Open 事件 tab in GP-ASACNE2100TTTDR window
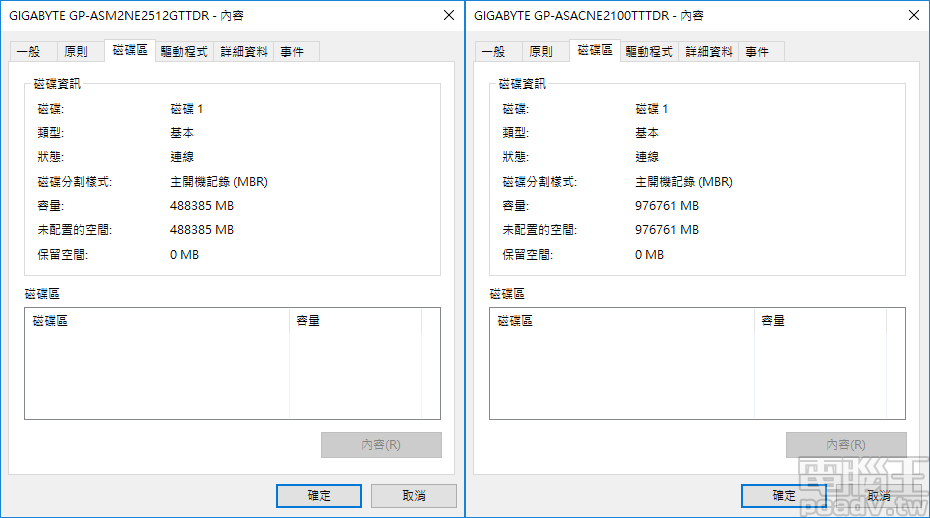This screenshot has height=518, width=930. coord(762,52)
